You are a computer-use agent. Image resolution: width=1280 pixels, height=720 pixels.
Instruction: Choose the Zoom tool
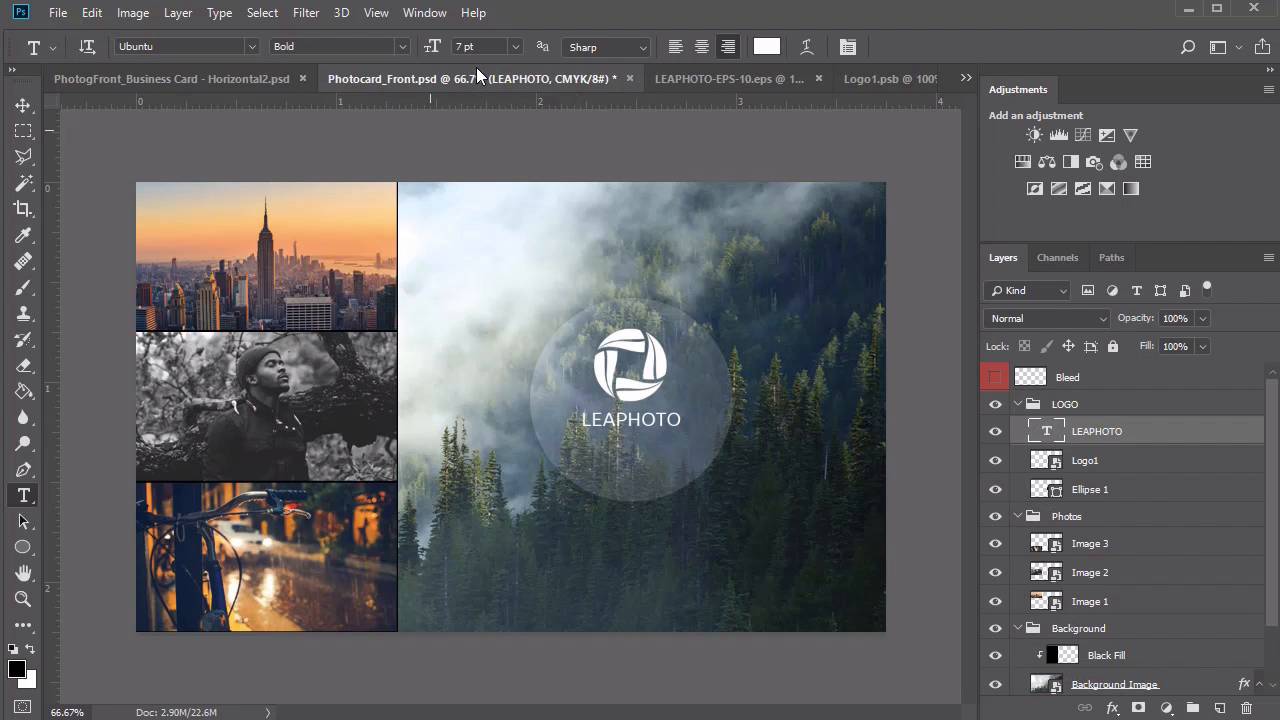[23, 599]
